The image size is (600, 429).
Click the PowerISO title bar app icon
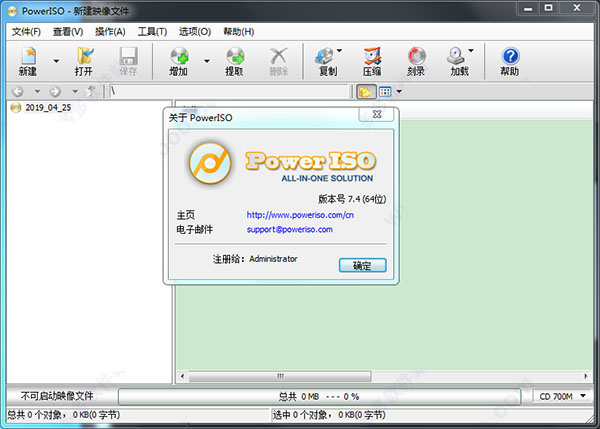tap(13, 11)
